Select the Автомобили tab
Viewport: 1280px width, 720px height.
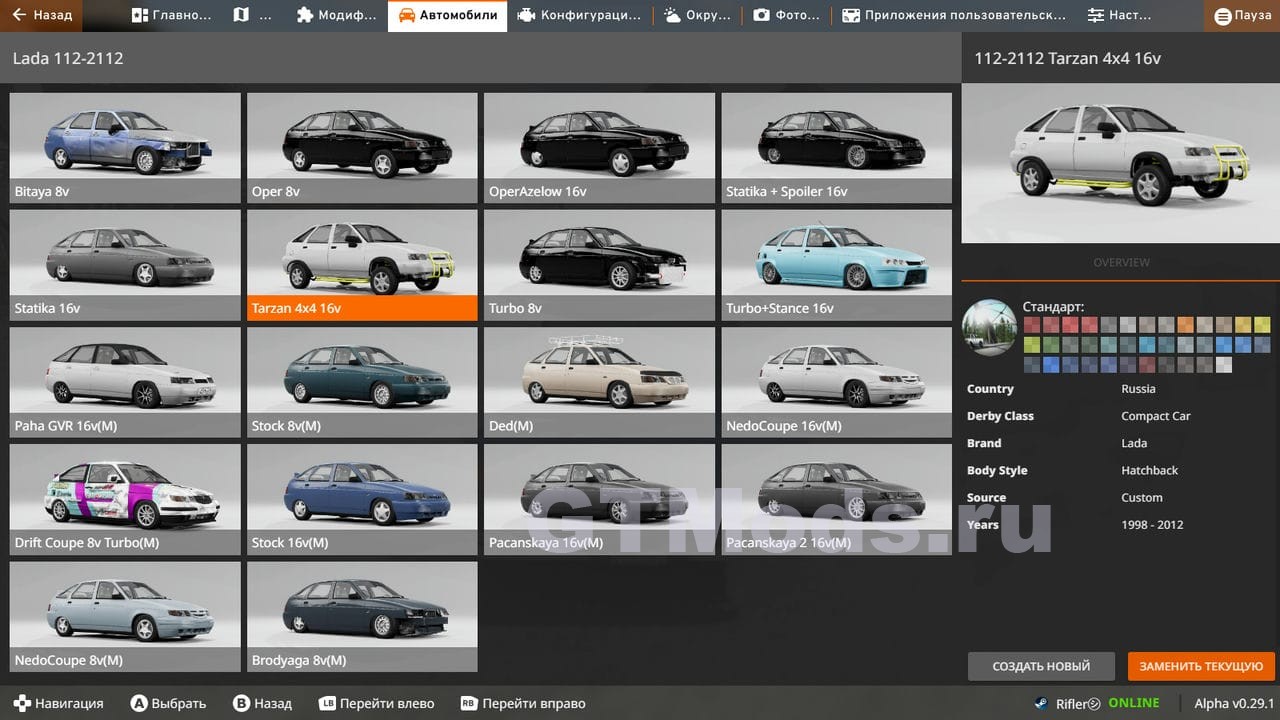447,15
